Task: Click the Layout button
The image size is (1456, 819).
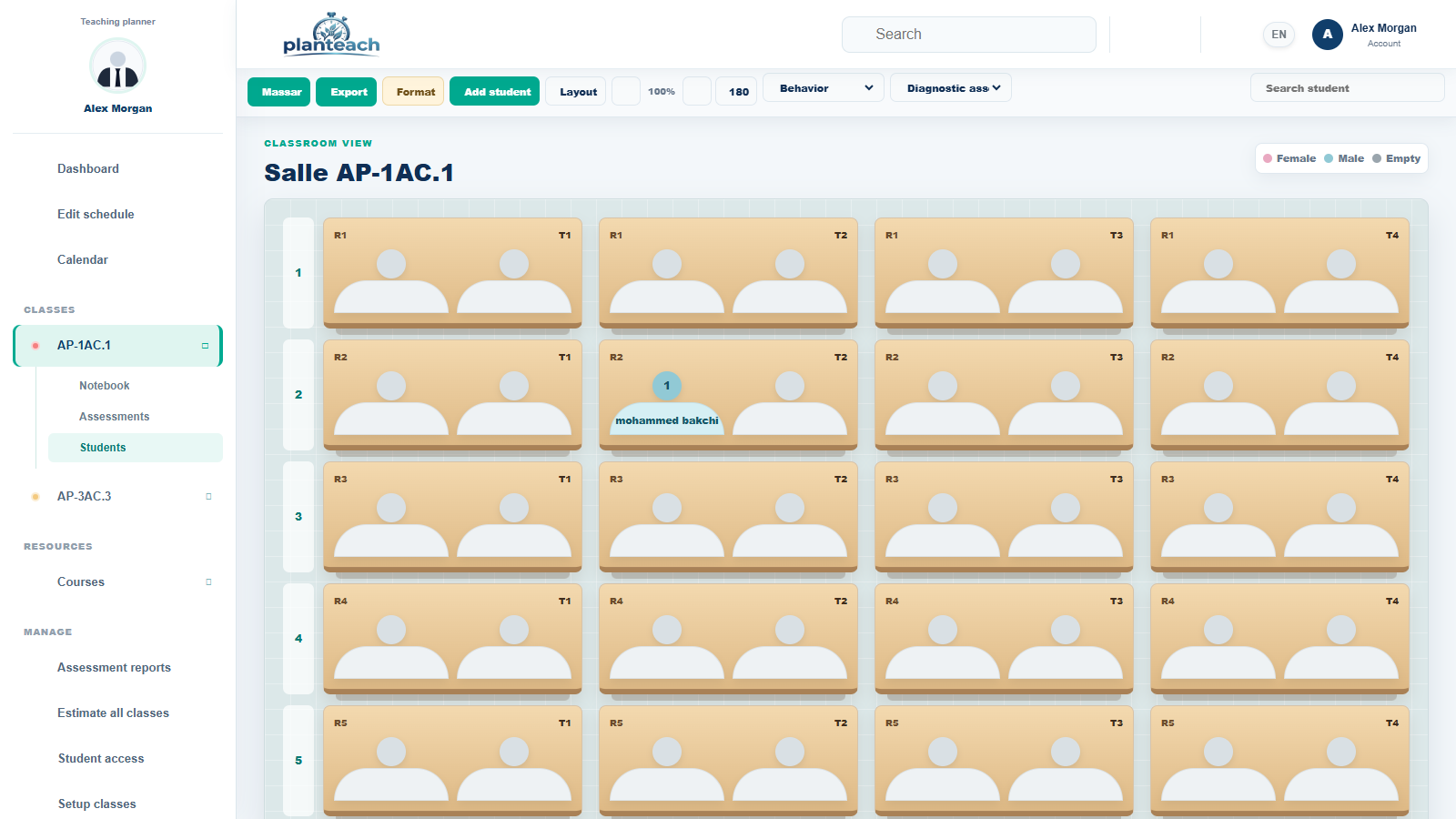Action: click(x=575, y=92)
